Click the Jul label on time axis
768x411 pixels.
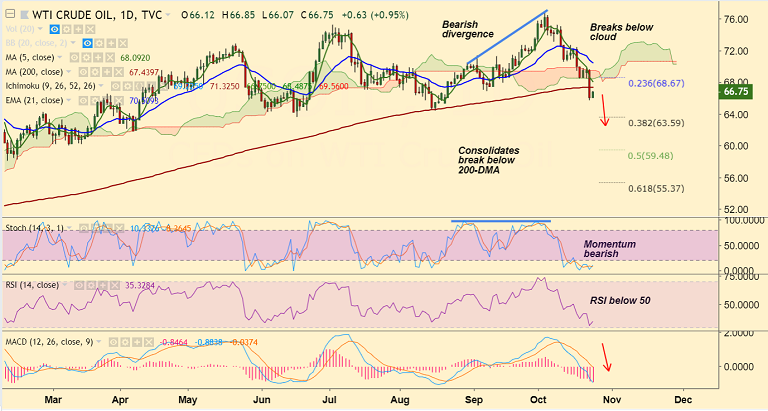[x=329, y=400]
